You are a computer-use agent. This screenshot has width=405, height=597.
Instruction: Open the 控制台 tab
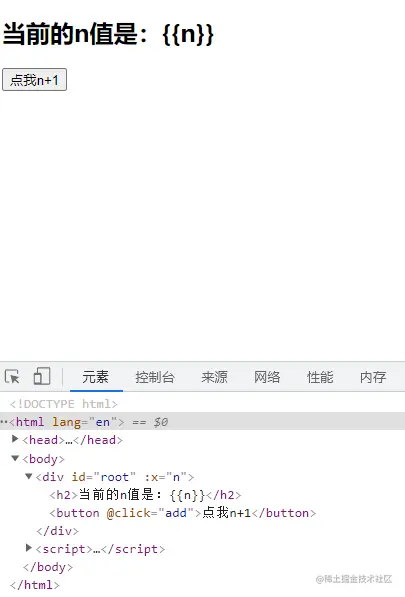coord(155,377)
